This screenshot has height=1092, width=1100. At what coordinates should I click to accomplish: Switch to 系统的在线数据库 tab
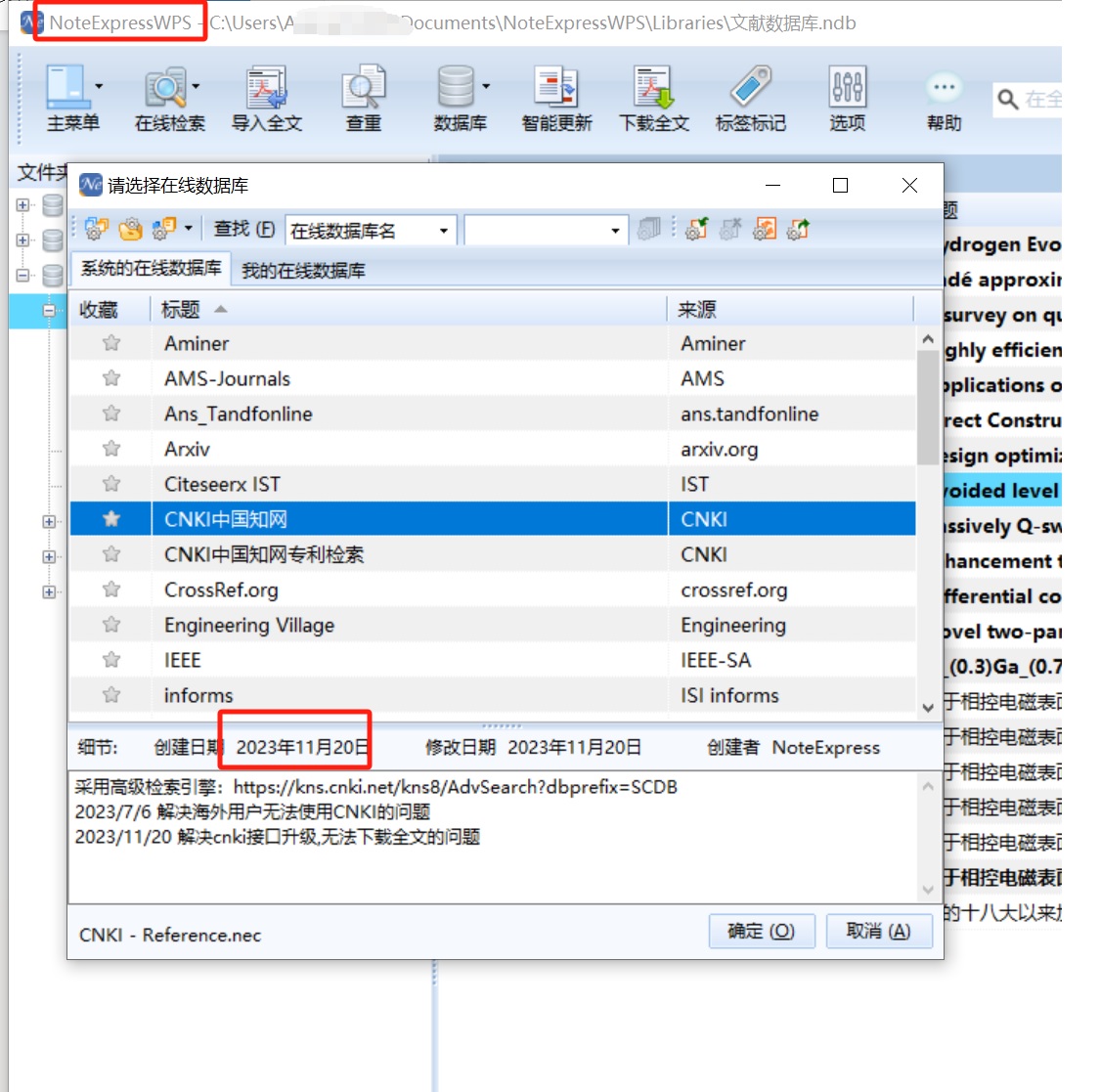151,269
